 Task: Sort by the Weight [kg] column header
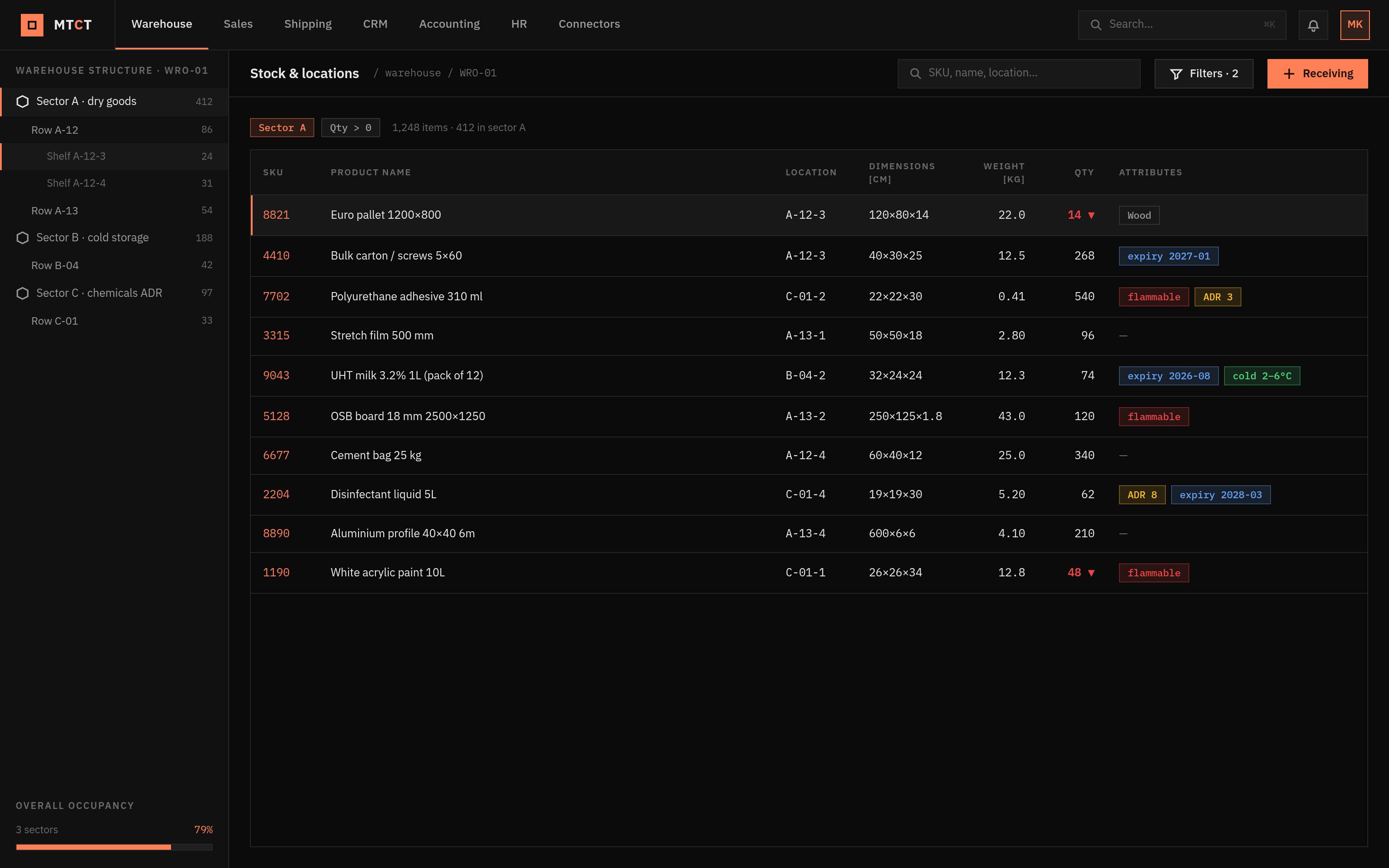1004,173
